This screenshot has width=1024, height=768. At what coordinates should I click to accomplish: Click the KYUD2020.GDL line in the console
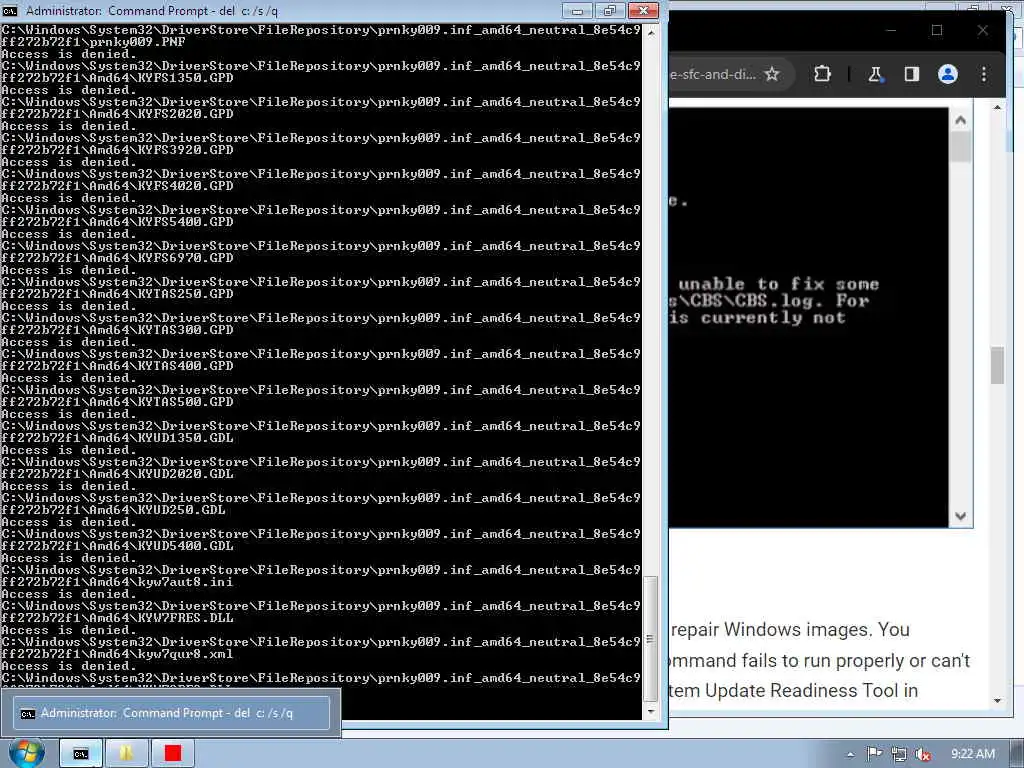point(118,473)
